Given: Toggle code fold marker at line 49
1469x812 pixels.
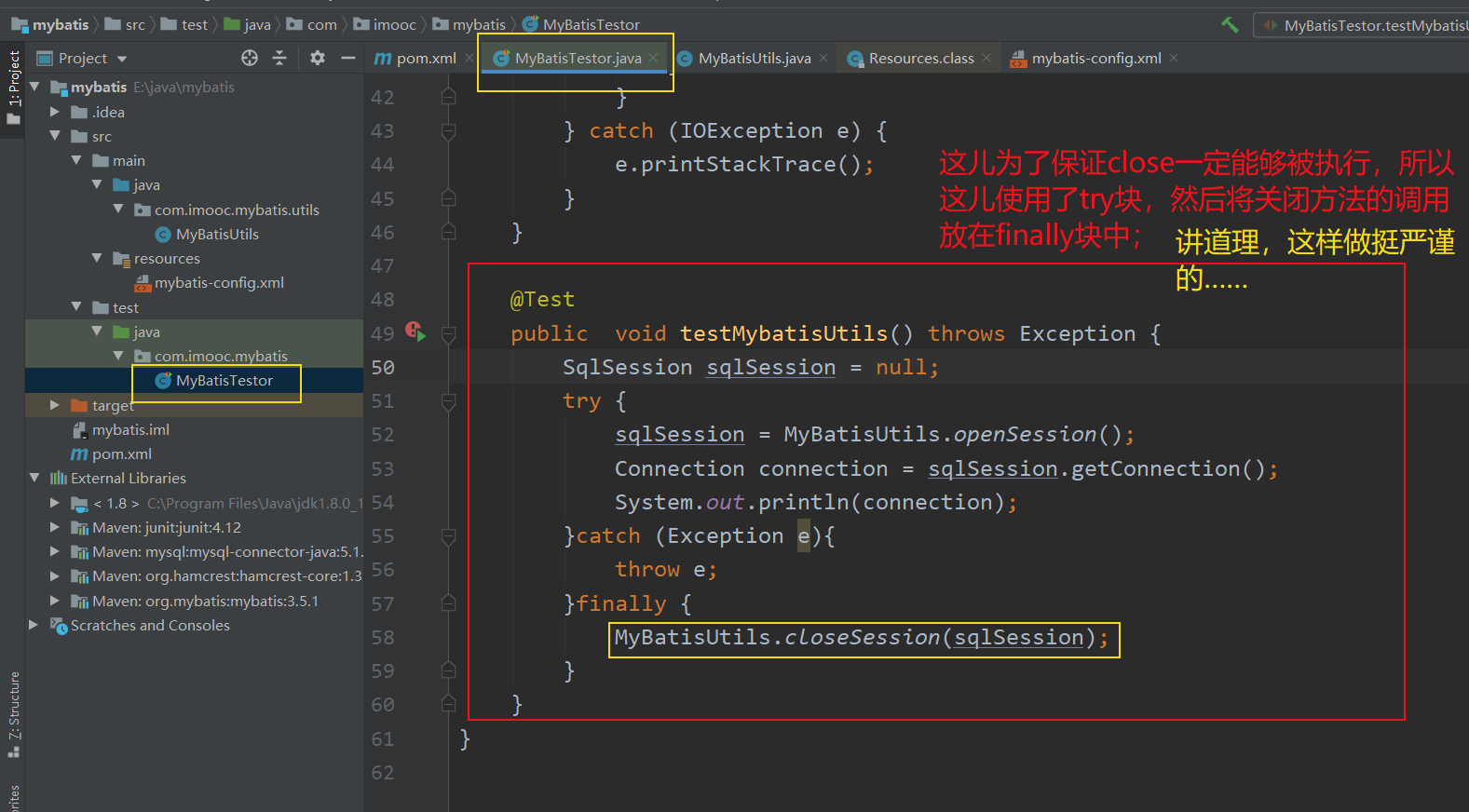Looking at the screenshot, I should pyautogui.click(x=449, y=333).
